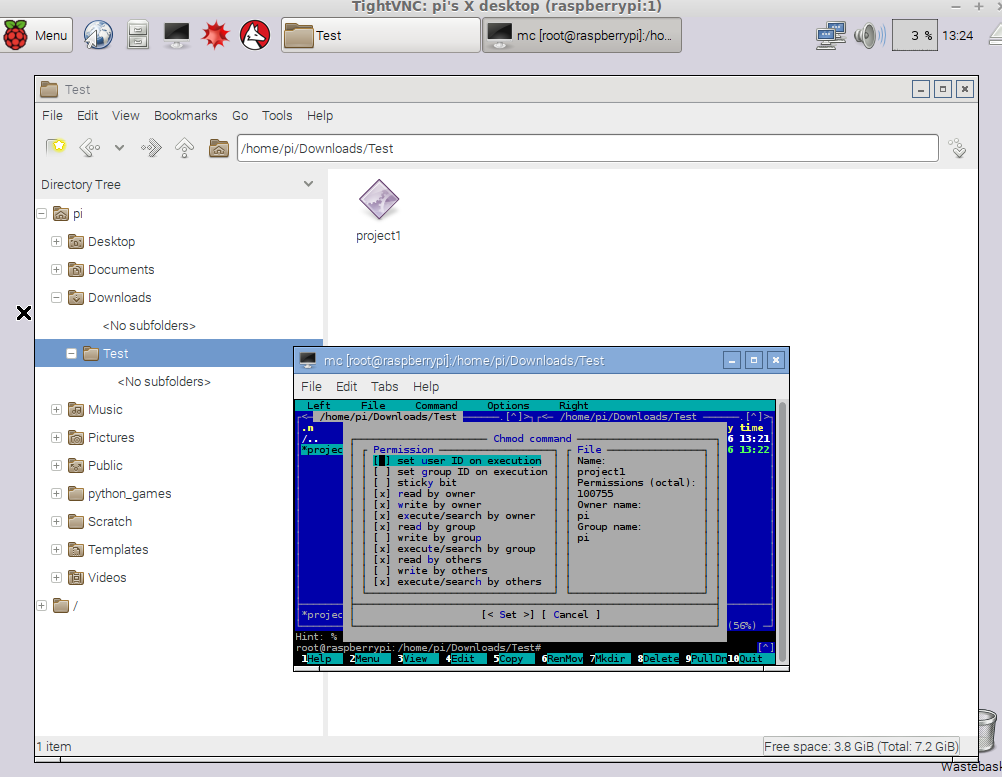Image resolution: width=1002 pixels, height=777 pixels.
Task: Cancel the Chmod command dialog
Action: pos(571,614)
